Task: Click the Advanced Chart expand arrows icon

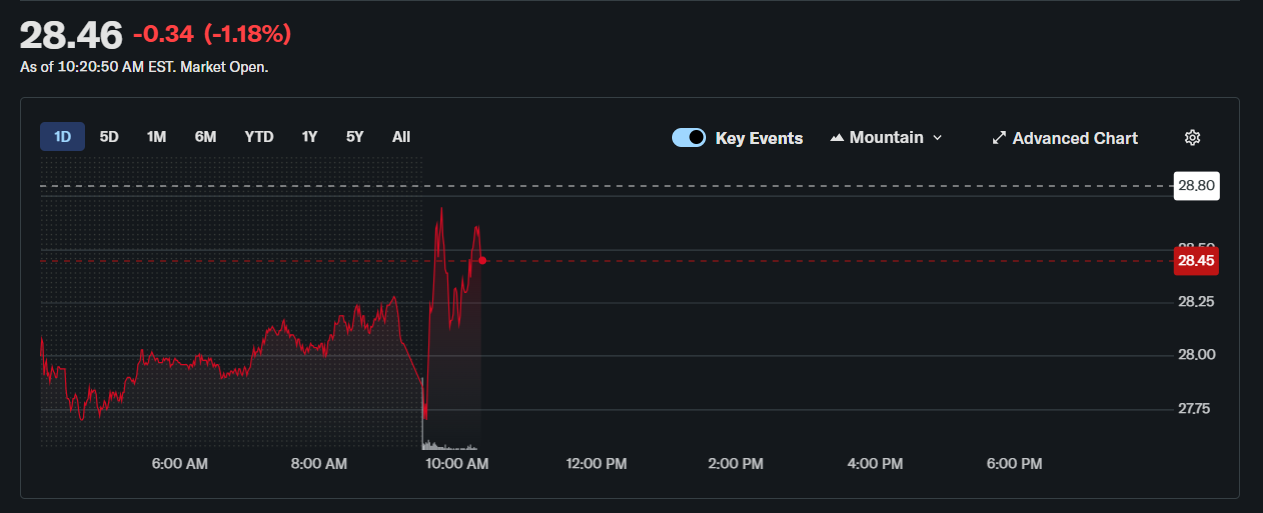Action: coord(998,138)
